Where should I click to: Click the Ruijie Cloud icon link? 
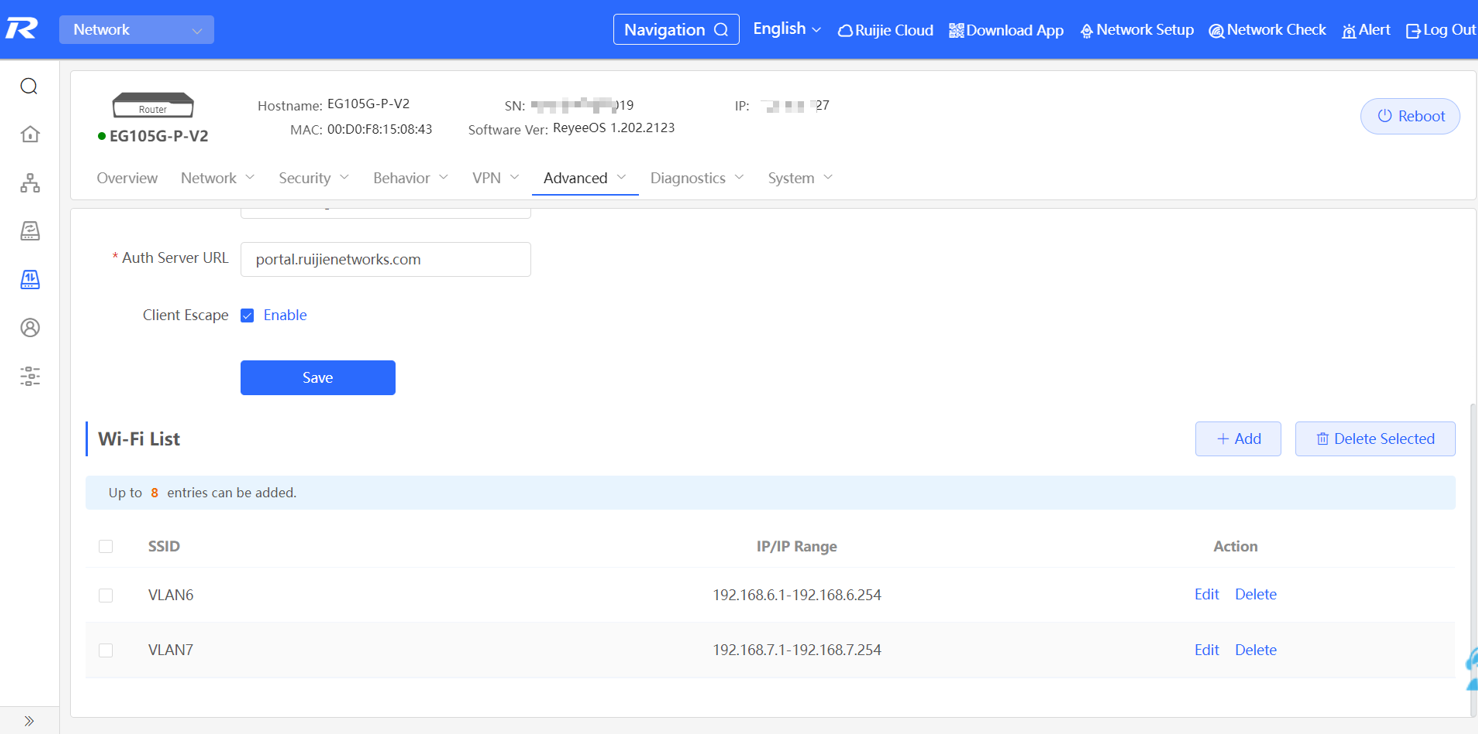tap(846, 31)
